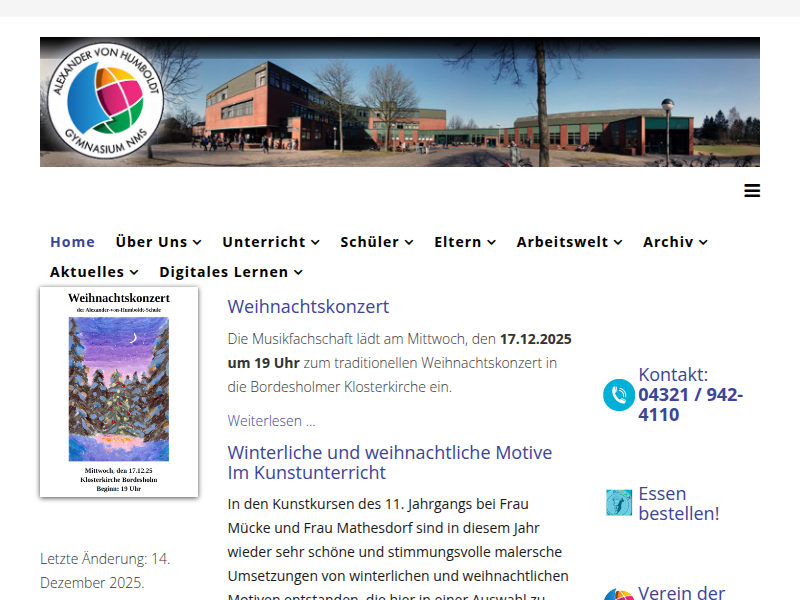Click the round phone Kontakt icon
800x600 pixels.
tap(618, 395)
